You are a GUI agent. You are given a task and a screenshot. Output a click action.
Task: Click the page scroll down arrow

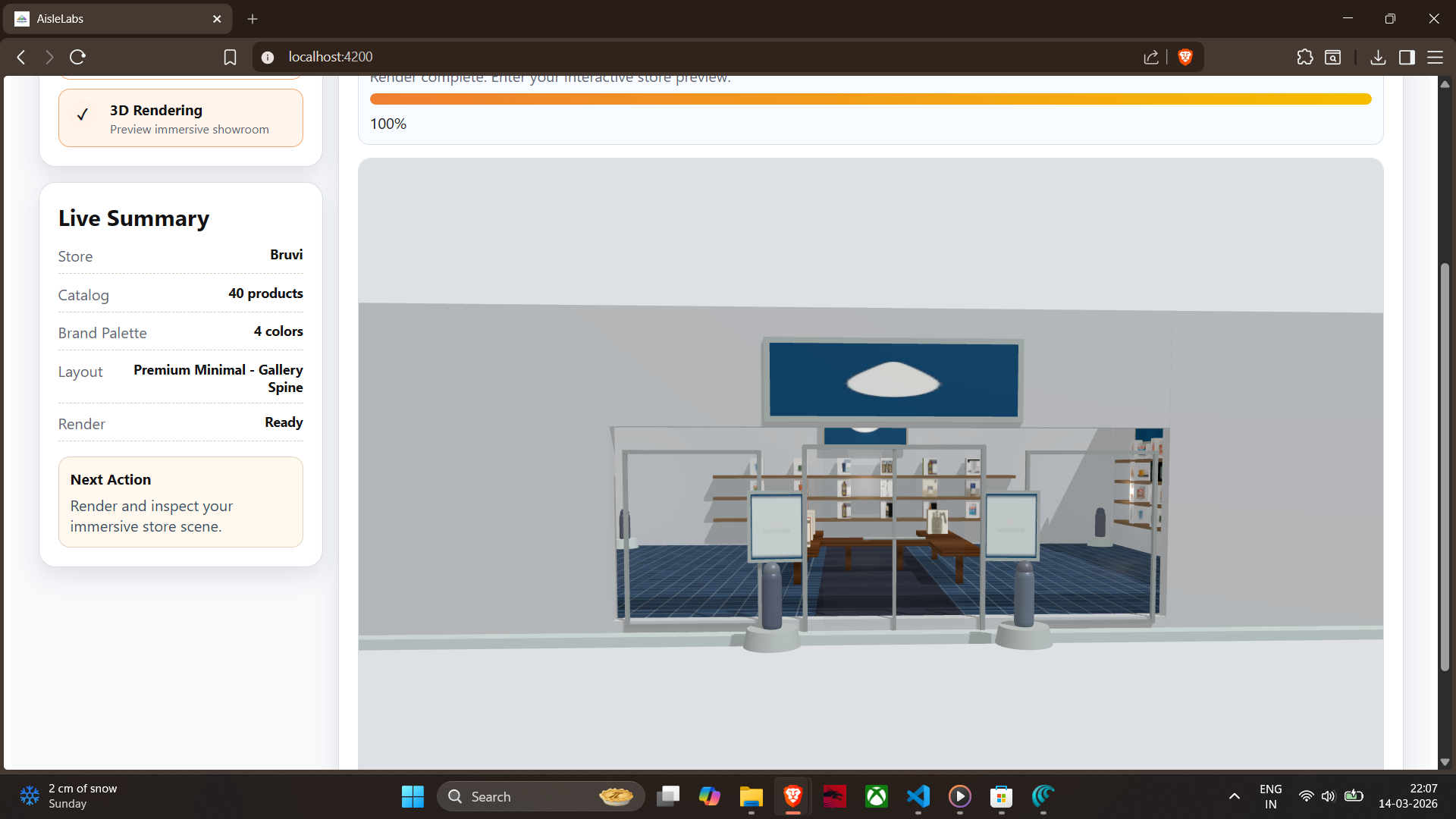(1445, 761)
